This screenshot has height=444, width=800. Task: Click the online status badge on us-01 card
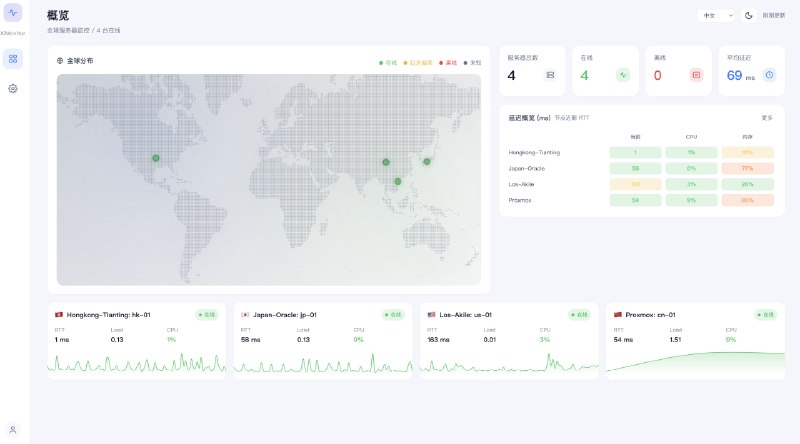[x=580, y=315]
